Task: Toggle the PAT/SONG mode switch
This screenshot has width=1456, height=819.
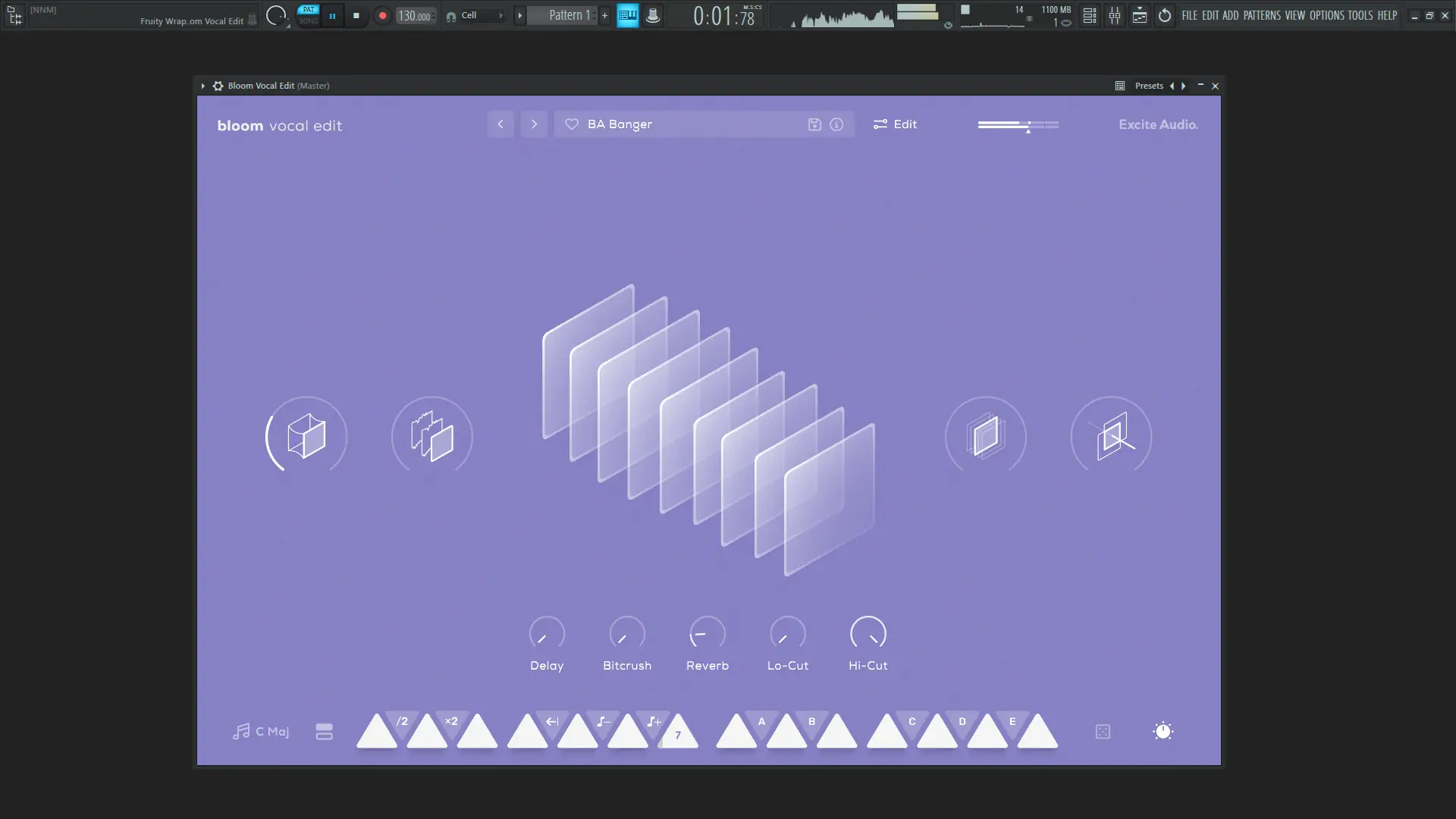Action: pyautogui.click(x=308, y=15)
